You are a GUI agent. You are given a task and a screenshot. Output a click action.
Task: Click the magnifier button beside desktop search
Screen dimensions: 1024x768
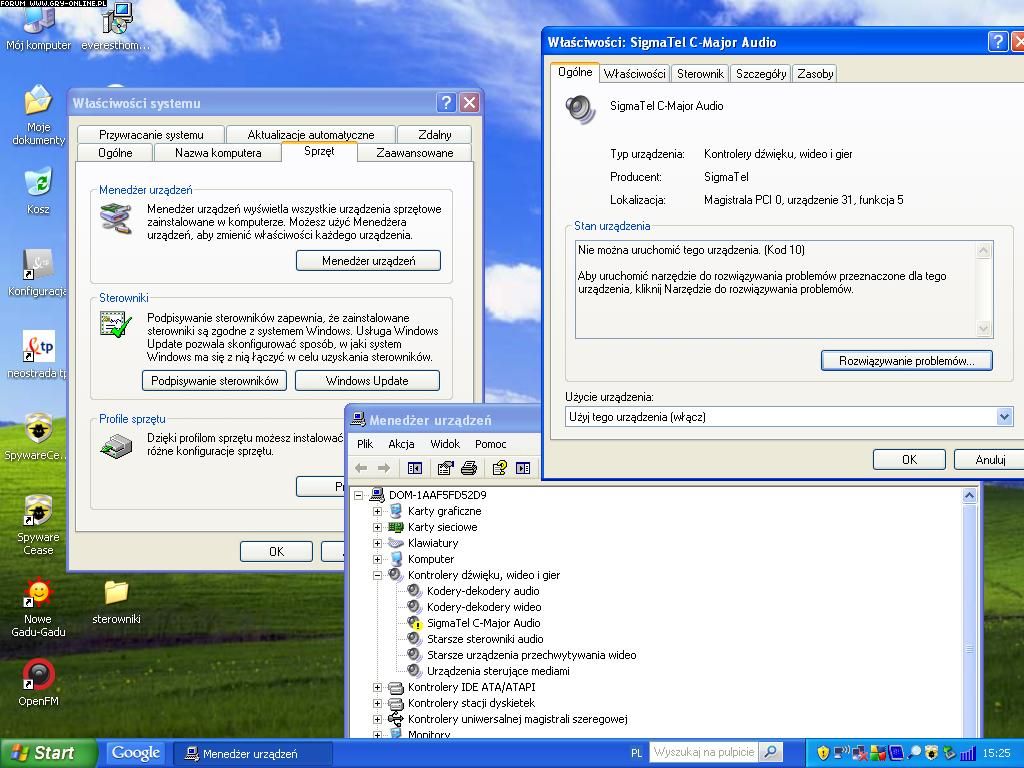[770, 752]
